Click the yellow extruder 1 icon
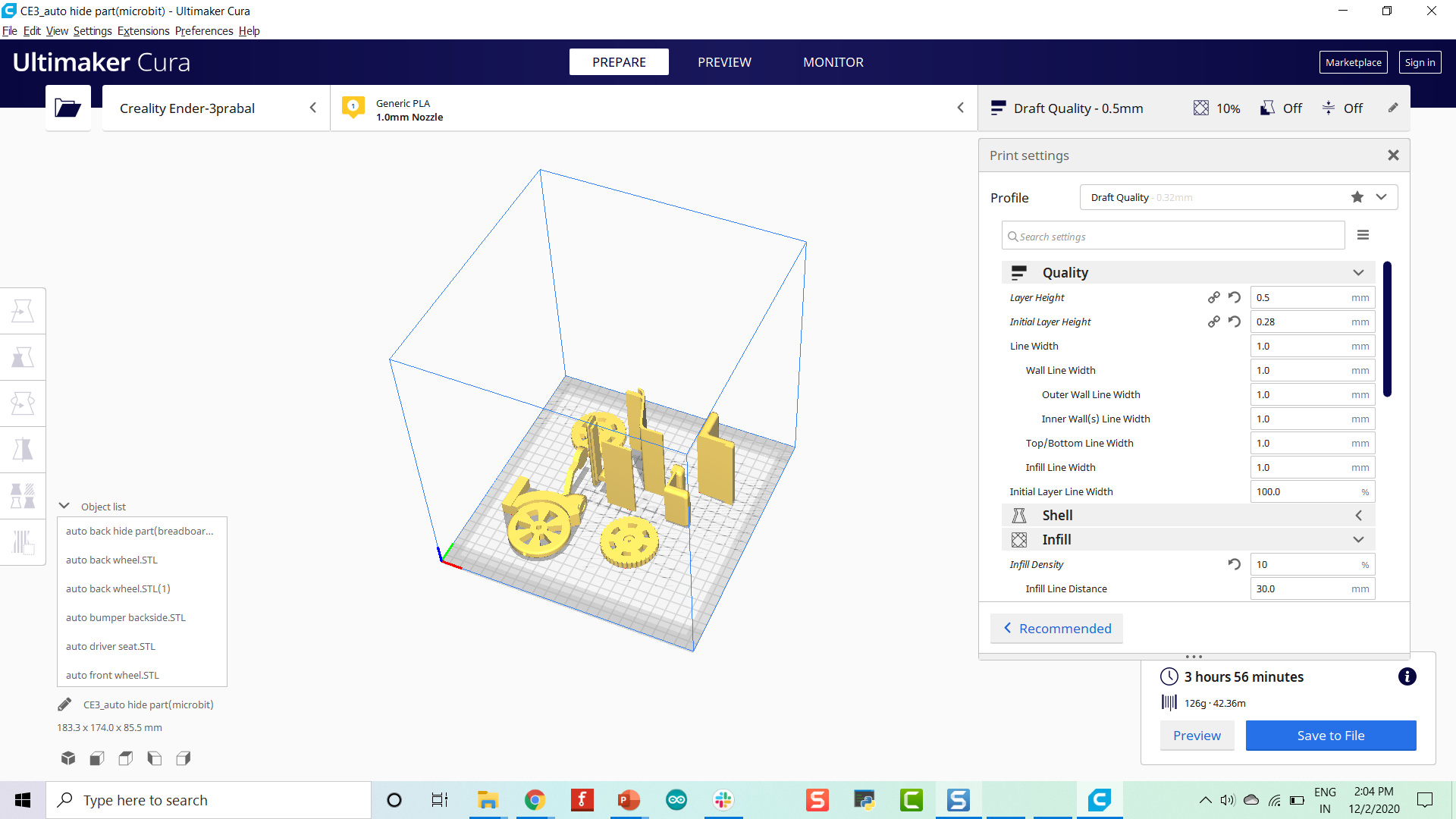The image size is (1456, 819). click(x=353, y=107)
